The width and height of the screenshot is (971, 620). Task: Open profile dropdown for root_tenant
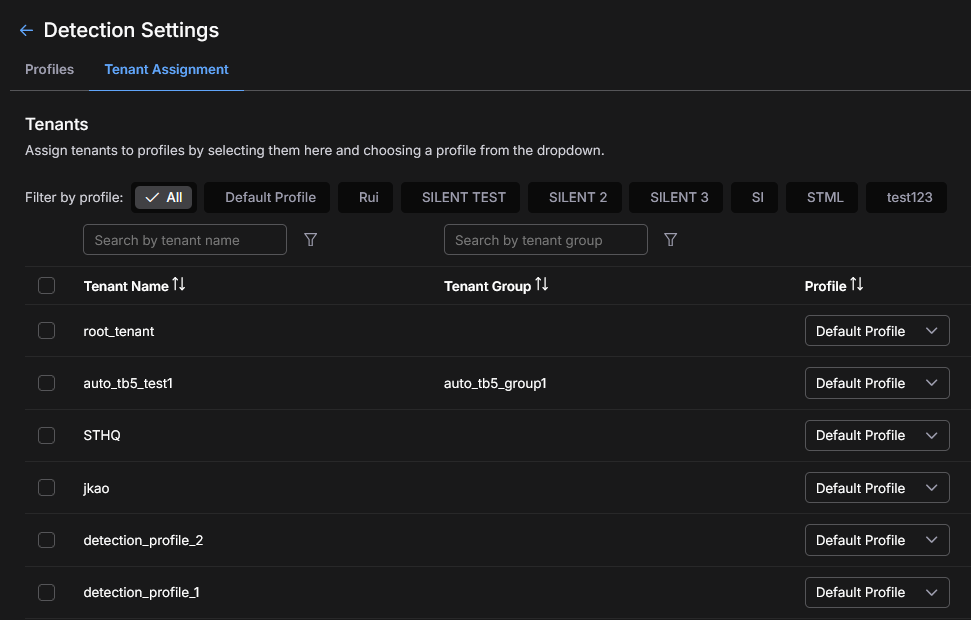tap(876, 331)
